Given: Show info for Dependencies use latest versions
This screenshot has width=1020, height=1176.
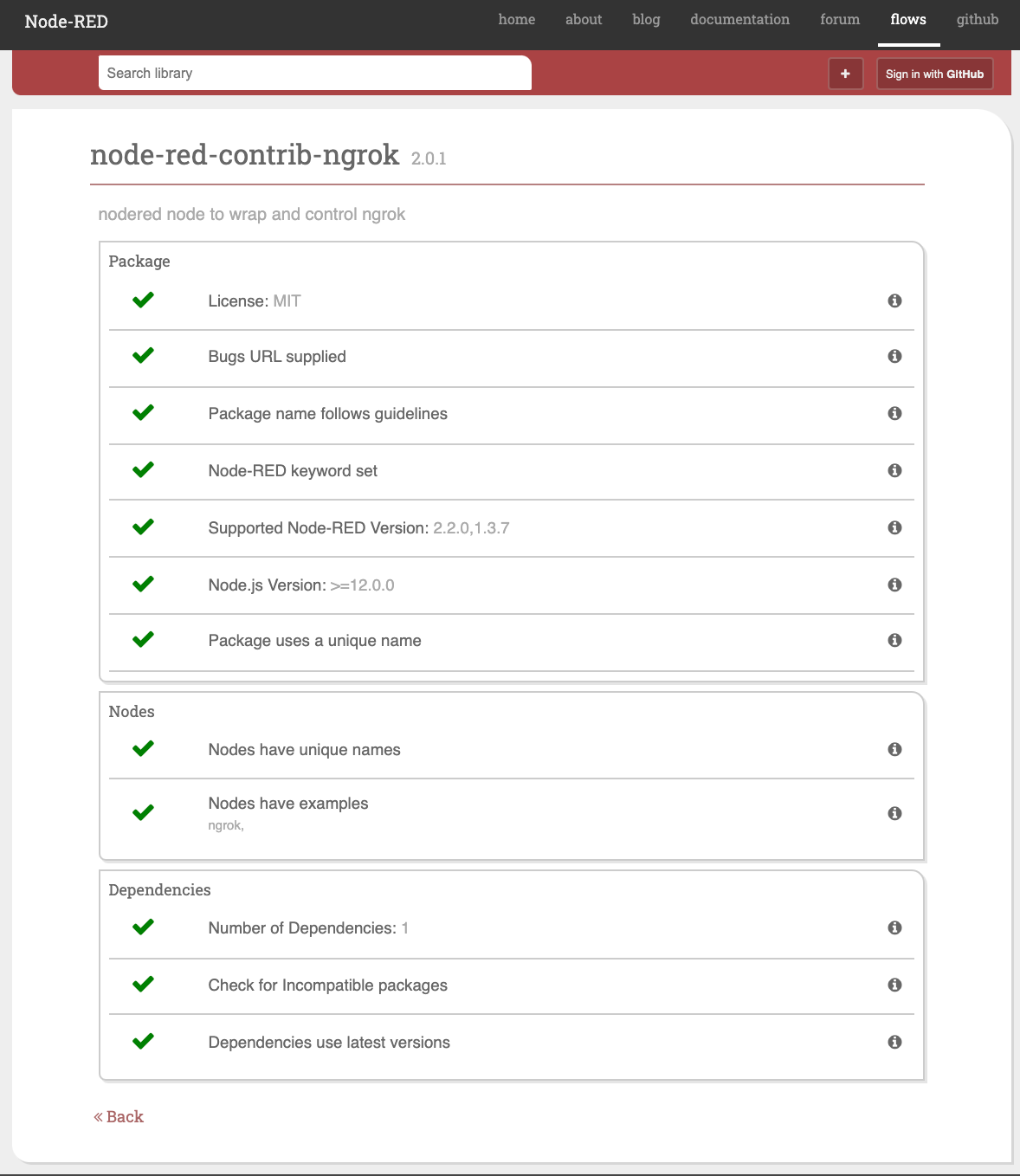Looking at the screenshot, I should 894,1042.
